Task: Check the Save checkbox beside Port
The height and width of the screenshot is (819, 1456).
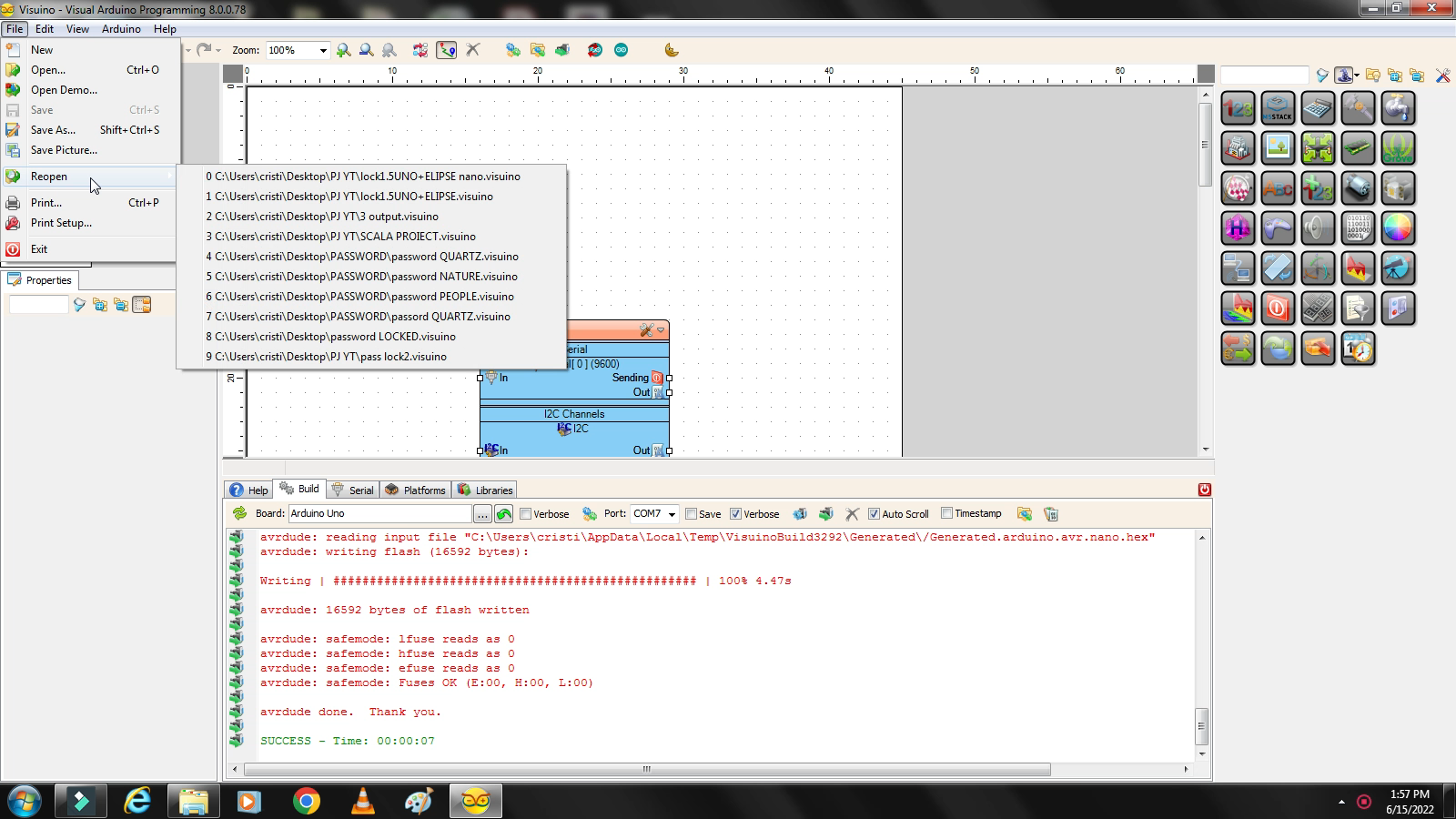Action: [x=691, y=514]
